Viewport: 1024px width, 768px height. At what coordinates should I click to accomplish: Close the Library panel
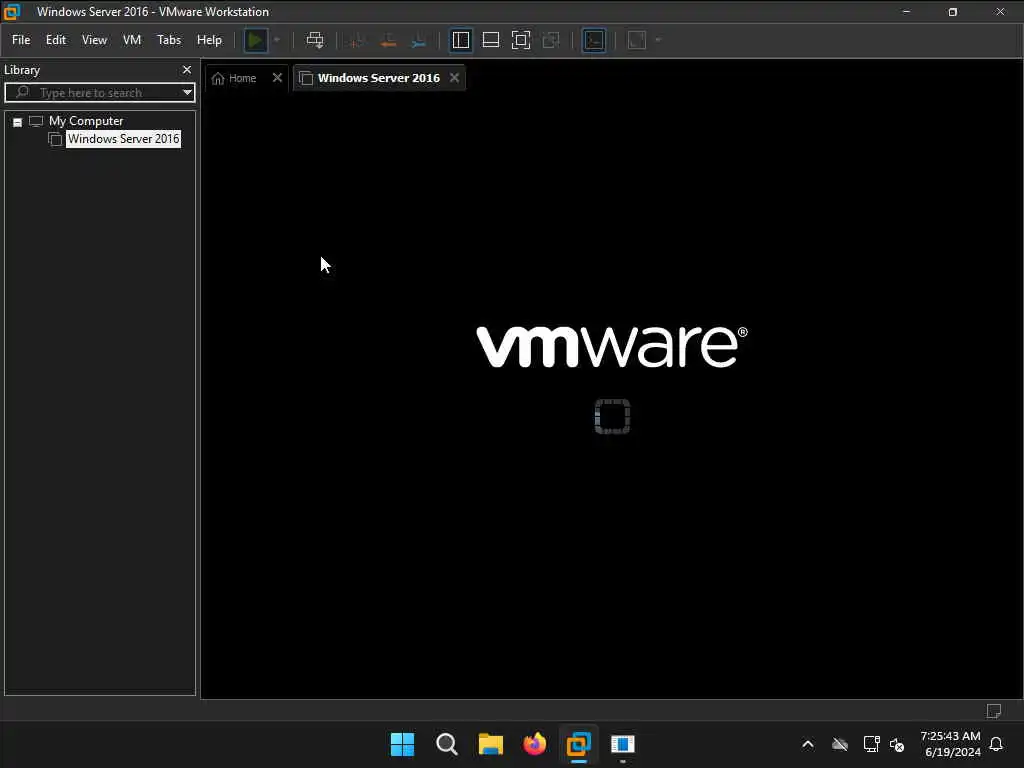point(187,70)
